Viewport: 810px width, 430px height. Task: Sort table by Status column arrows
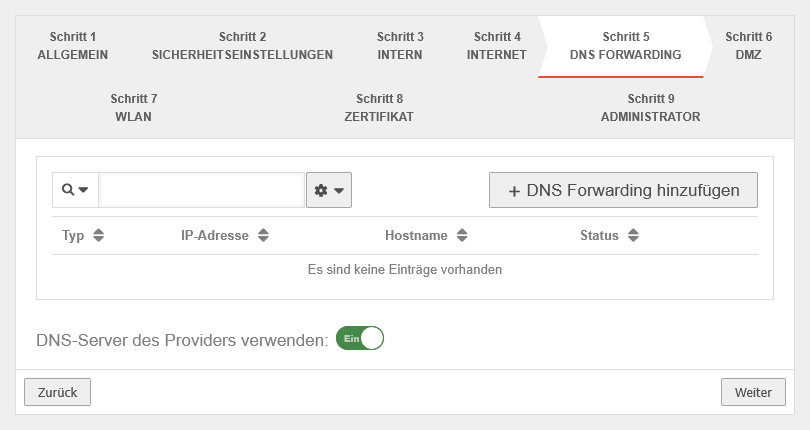coord(633,236)
